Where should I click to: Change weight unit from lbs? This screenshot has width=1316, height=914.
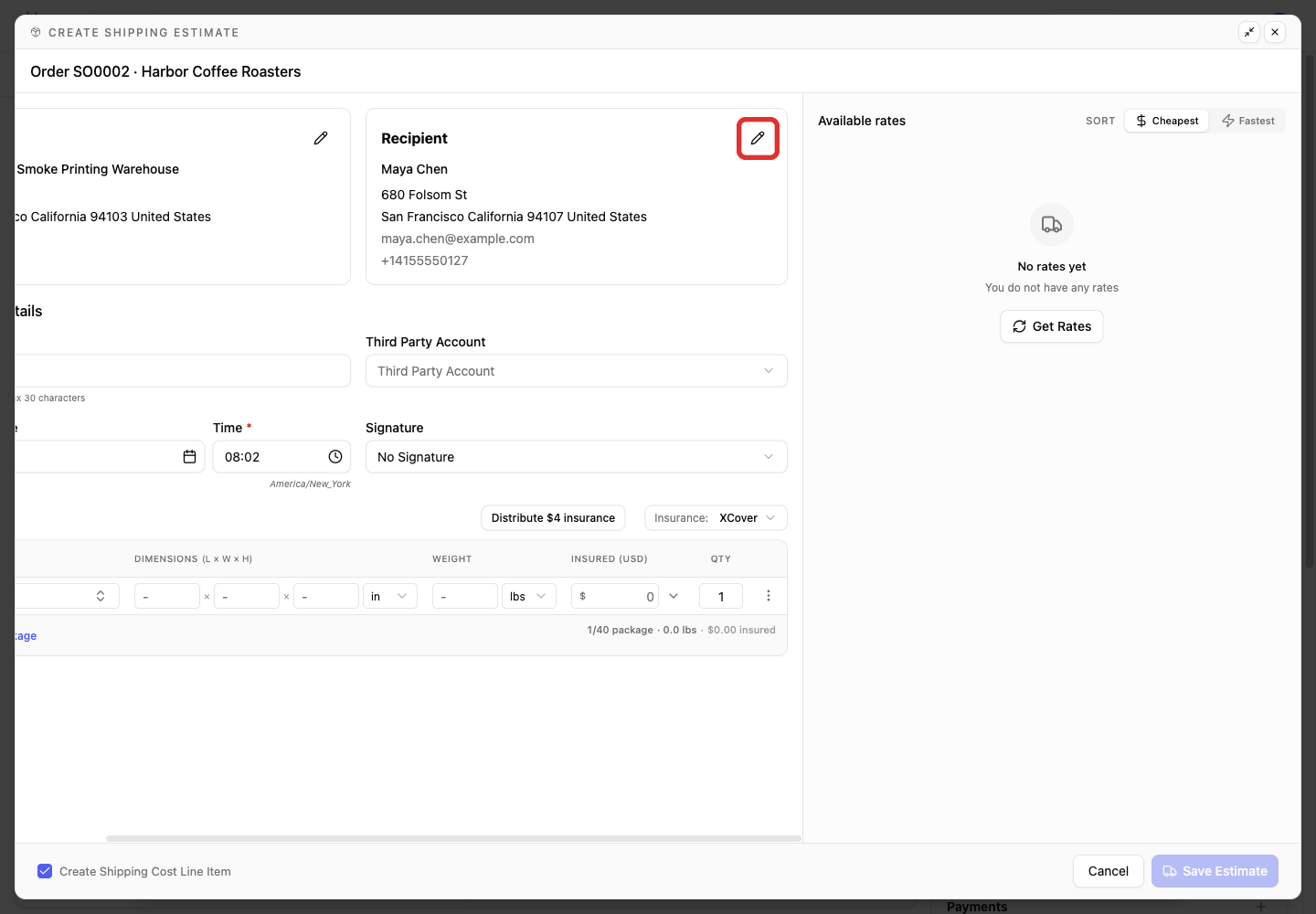click(529, 596)
